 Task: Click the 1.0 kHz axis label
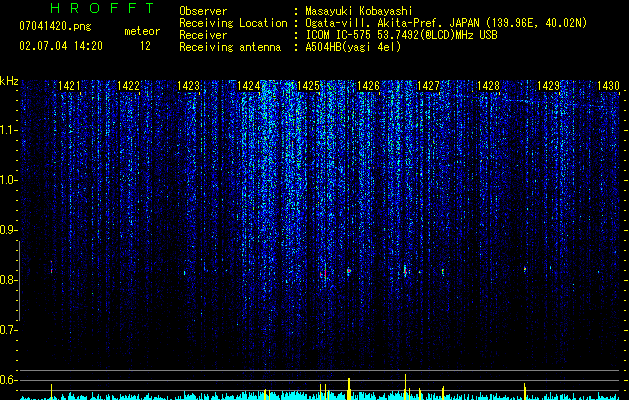click(x=8, y=180)
